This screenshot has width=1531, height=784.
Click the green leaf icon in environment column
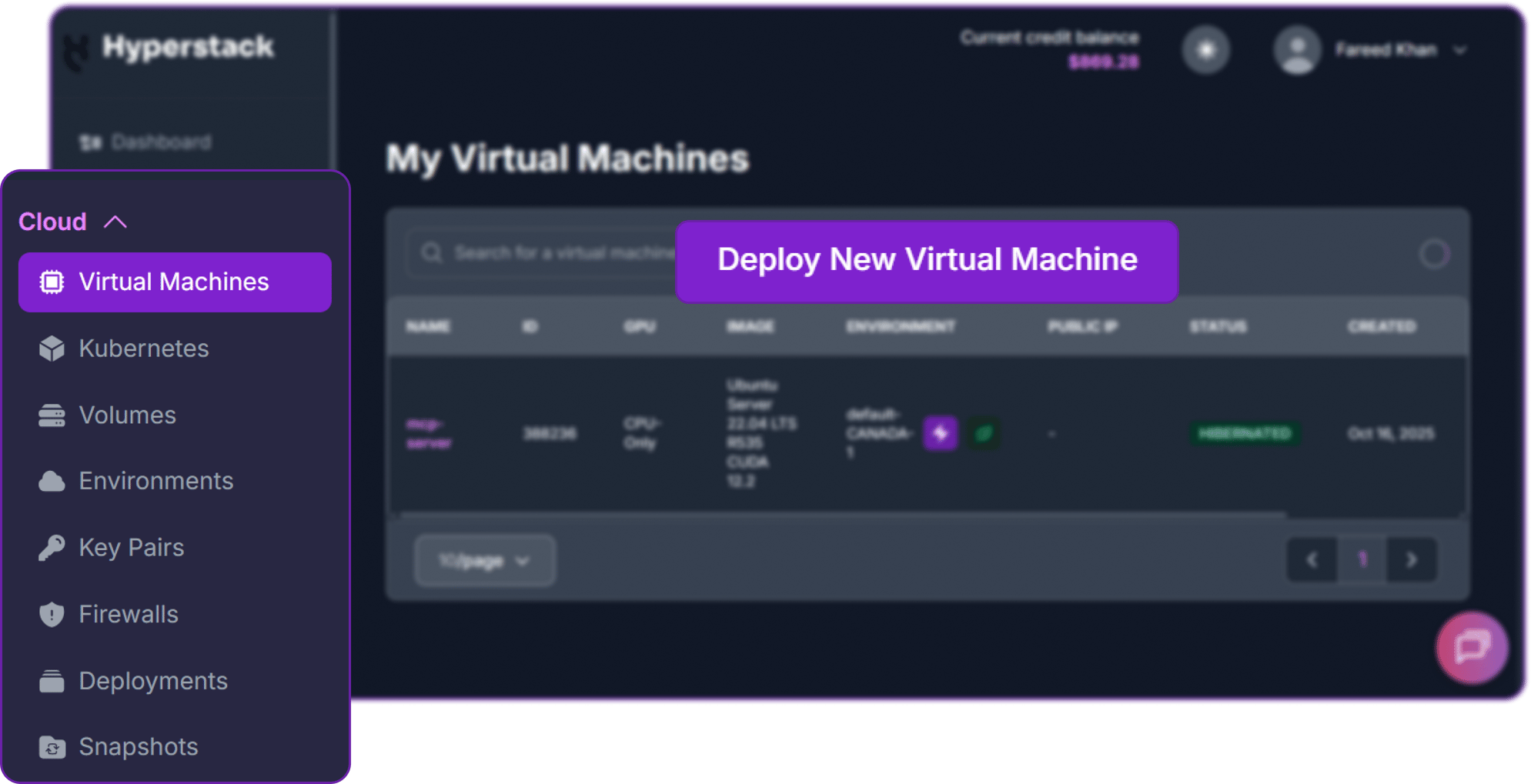[x=983, y=433]
